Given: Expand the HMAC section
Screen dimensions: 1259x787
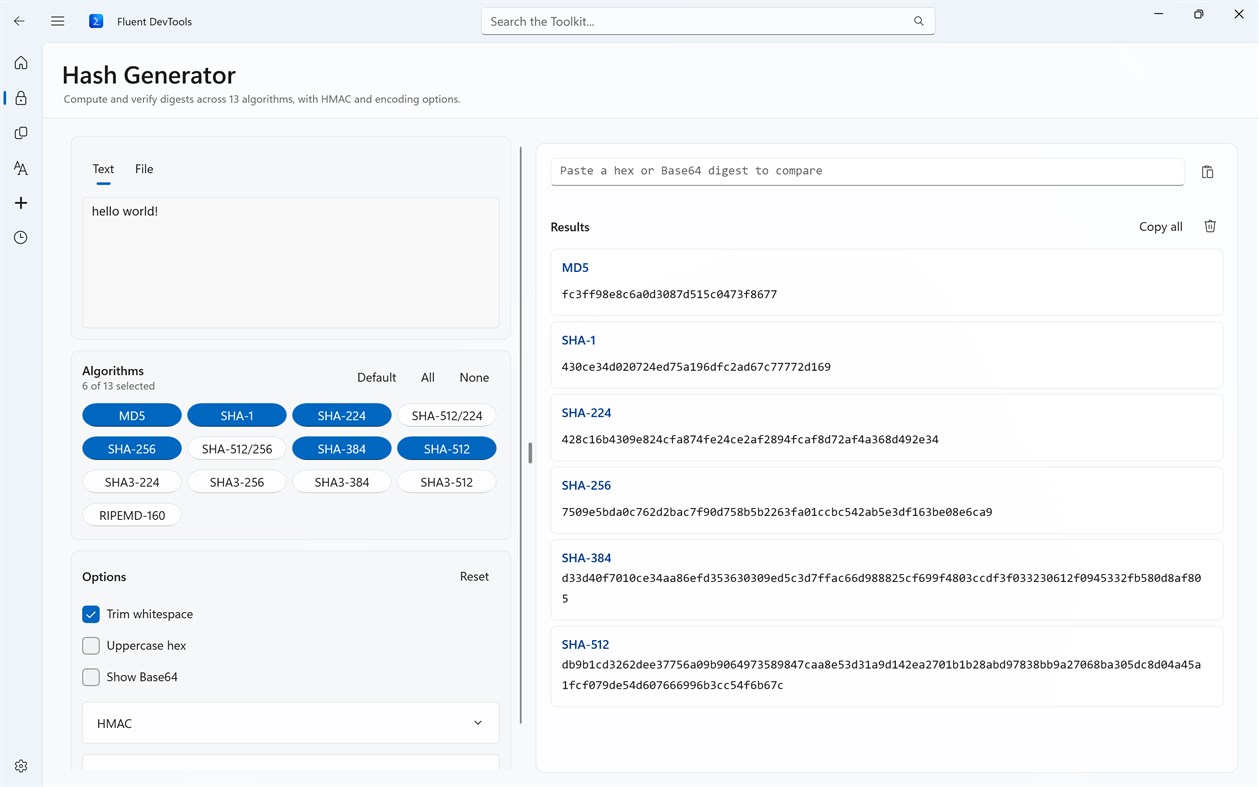Looking at the screenshot, I should (x=290, y=723).
